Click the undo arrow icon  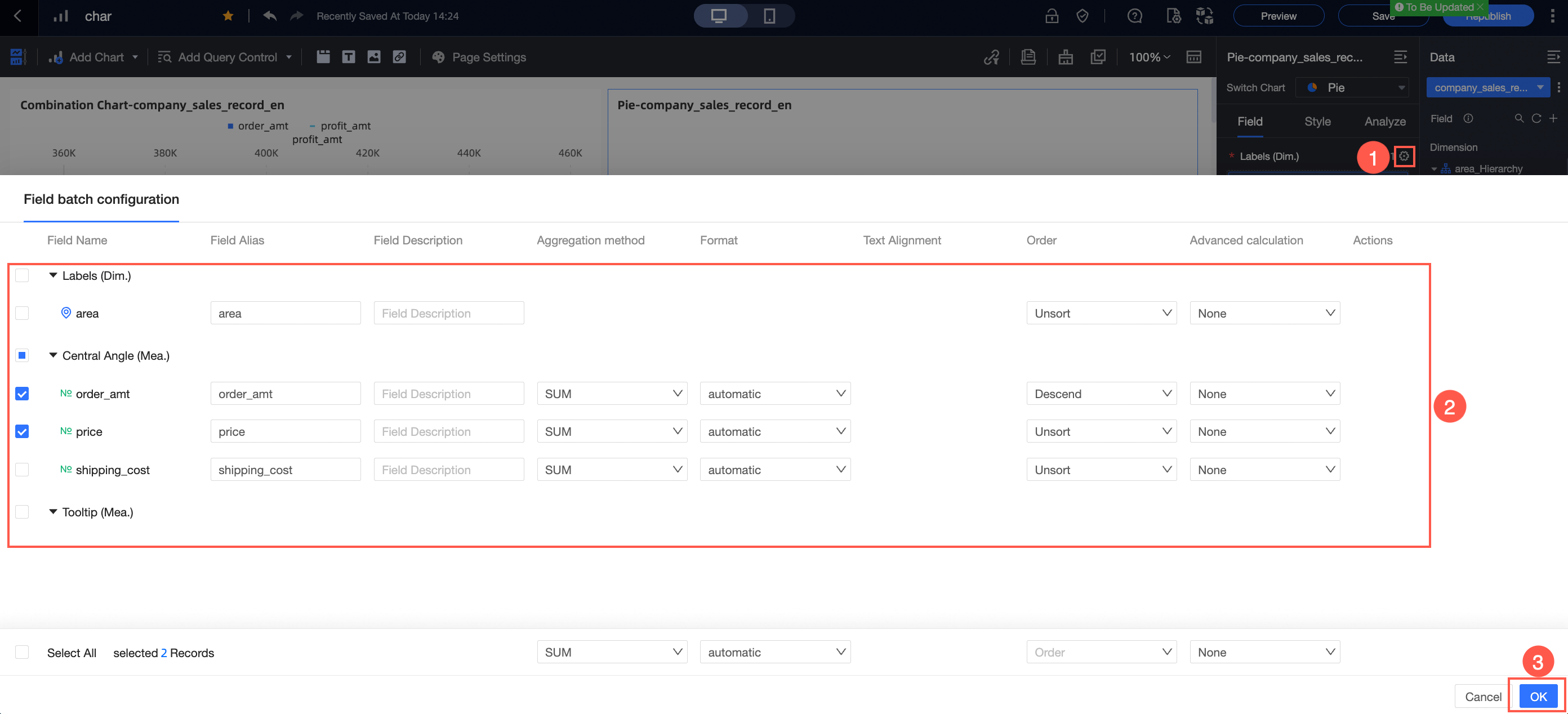click(270, 16)
